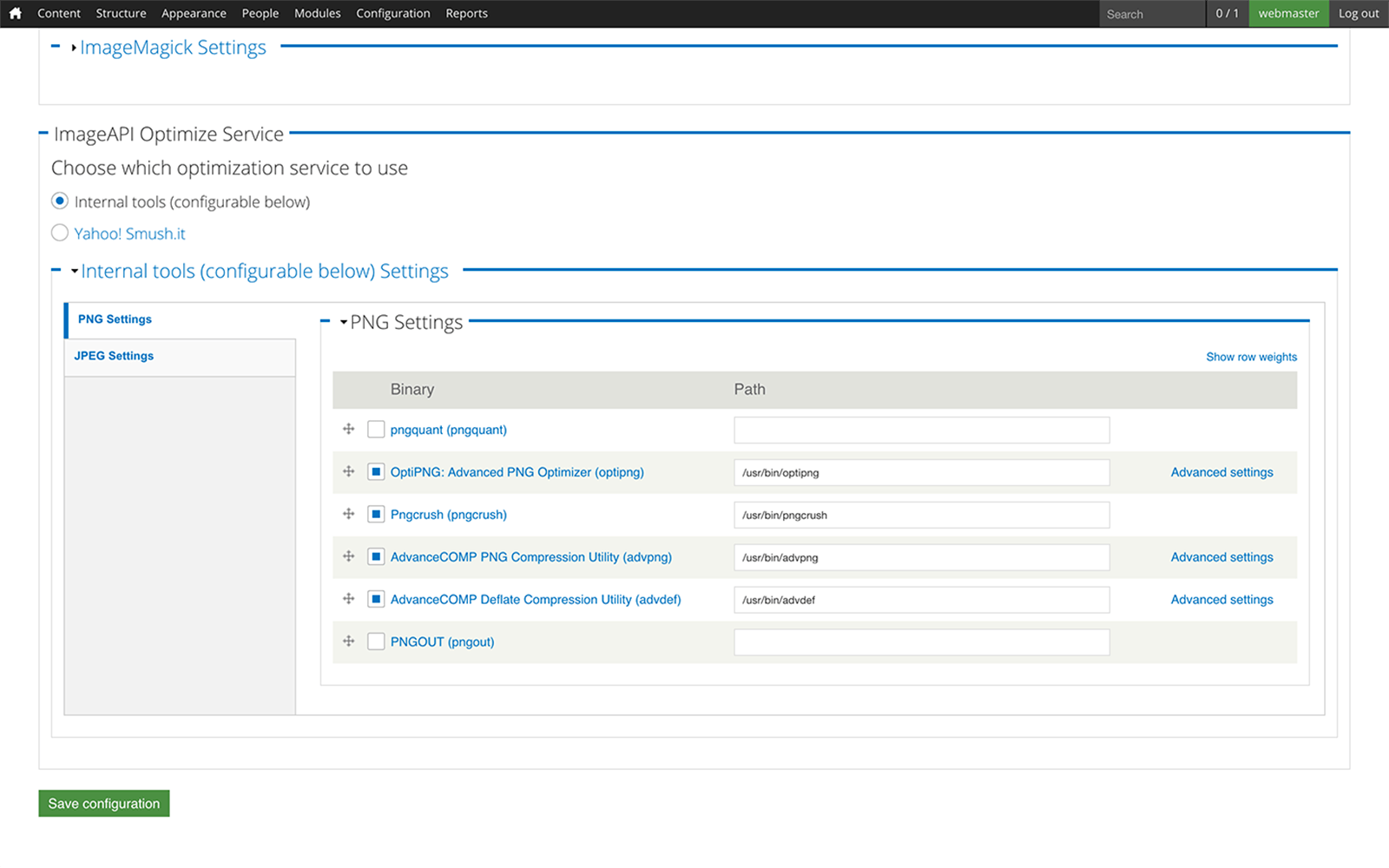1389x868 pixels.
Task: Open the Reports menu
Action: tap(466, 13)
